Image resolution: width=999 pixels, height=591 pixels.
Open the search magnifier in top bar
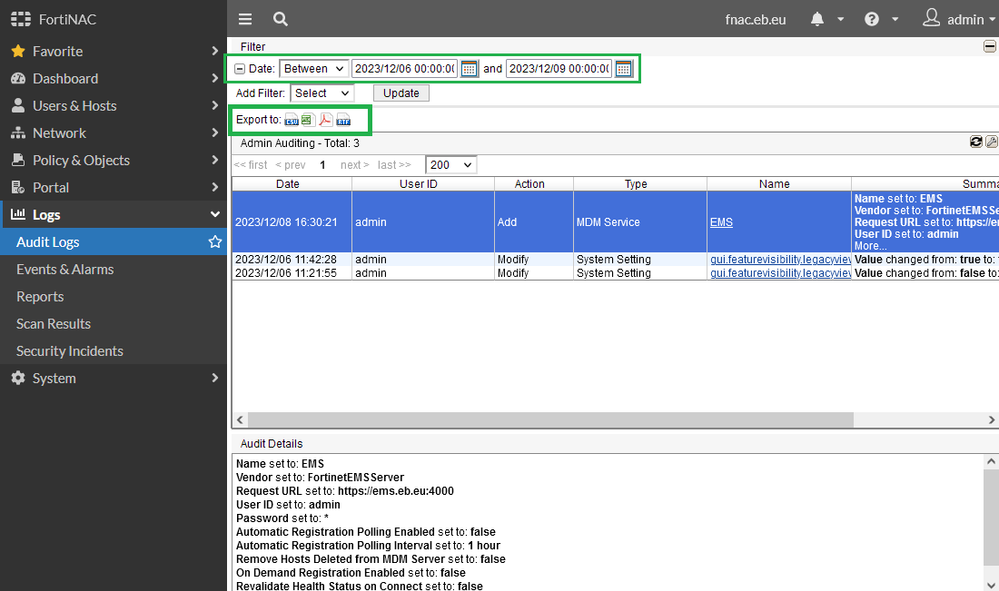281,19
